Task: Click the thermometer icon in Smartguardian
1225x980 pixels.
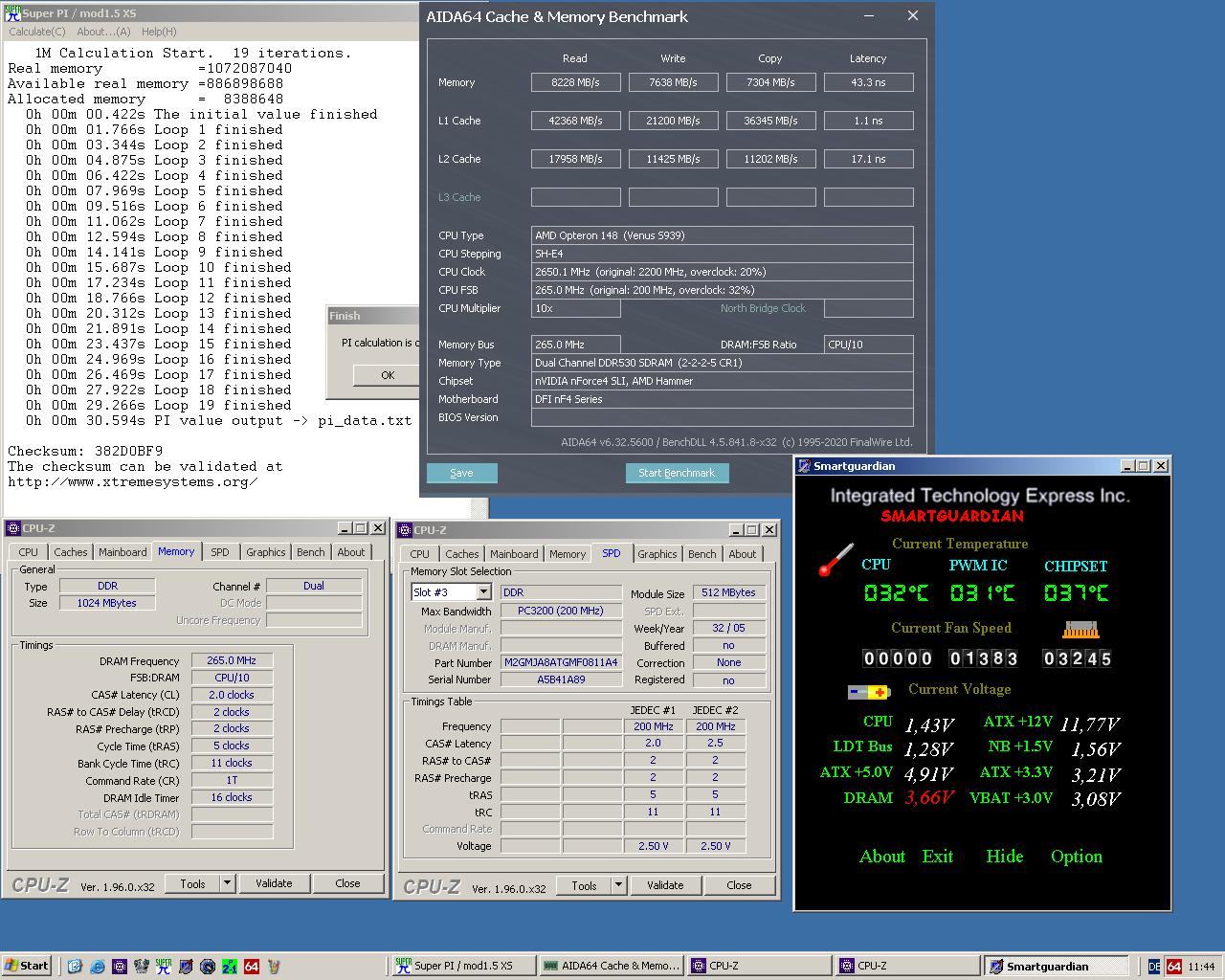Action: [x=835, y=560]
